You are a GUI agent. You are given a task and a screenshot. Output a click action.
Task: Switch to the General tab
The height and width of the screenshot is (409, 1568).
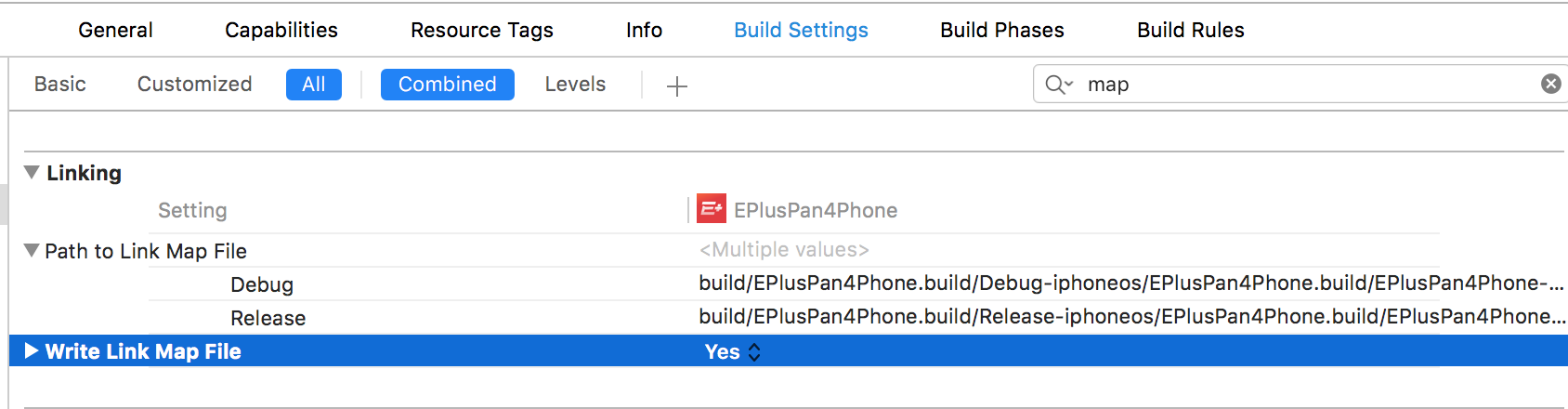[115, 30]
